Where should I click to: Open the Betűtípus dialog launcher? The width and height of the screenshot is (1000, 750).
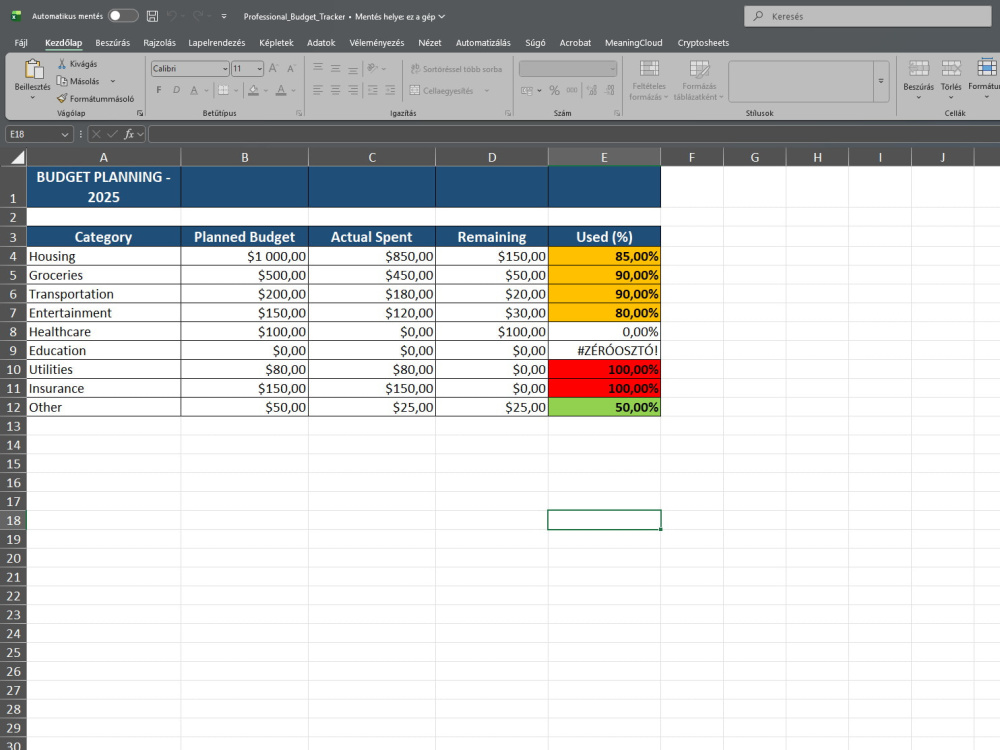299,113
